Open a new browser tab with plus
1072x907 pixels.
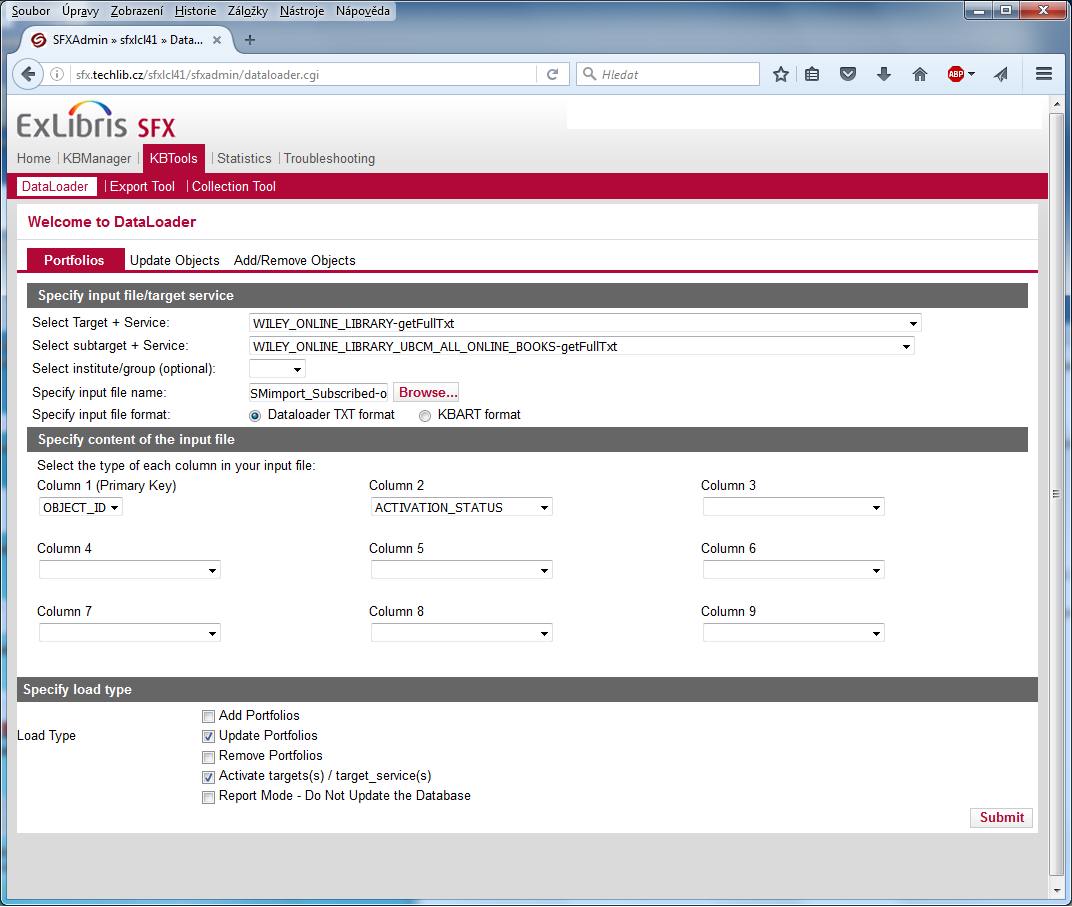click(250, 40)
